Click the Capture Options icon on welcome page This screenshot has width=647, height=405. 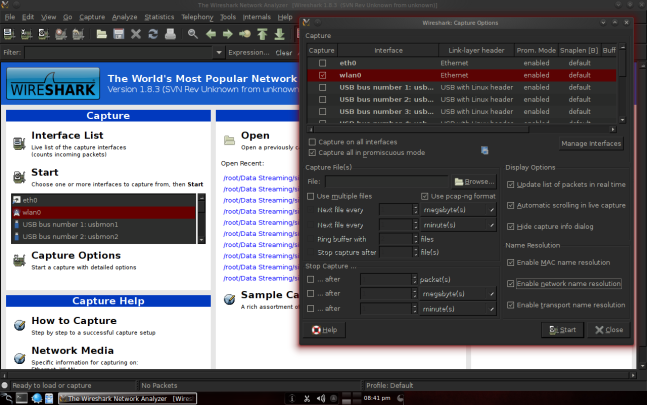19,261
